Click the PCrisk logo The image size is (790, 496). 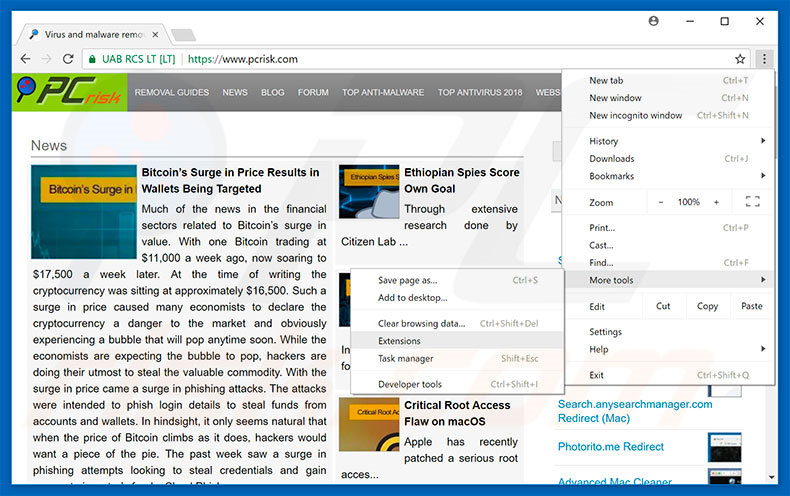[x=70, y=92]
